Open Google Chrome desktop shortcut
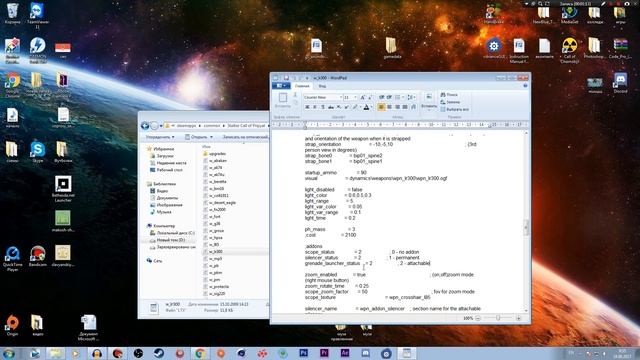Screen dimensions: 640x360 (x=12, y=84)
